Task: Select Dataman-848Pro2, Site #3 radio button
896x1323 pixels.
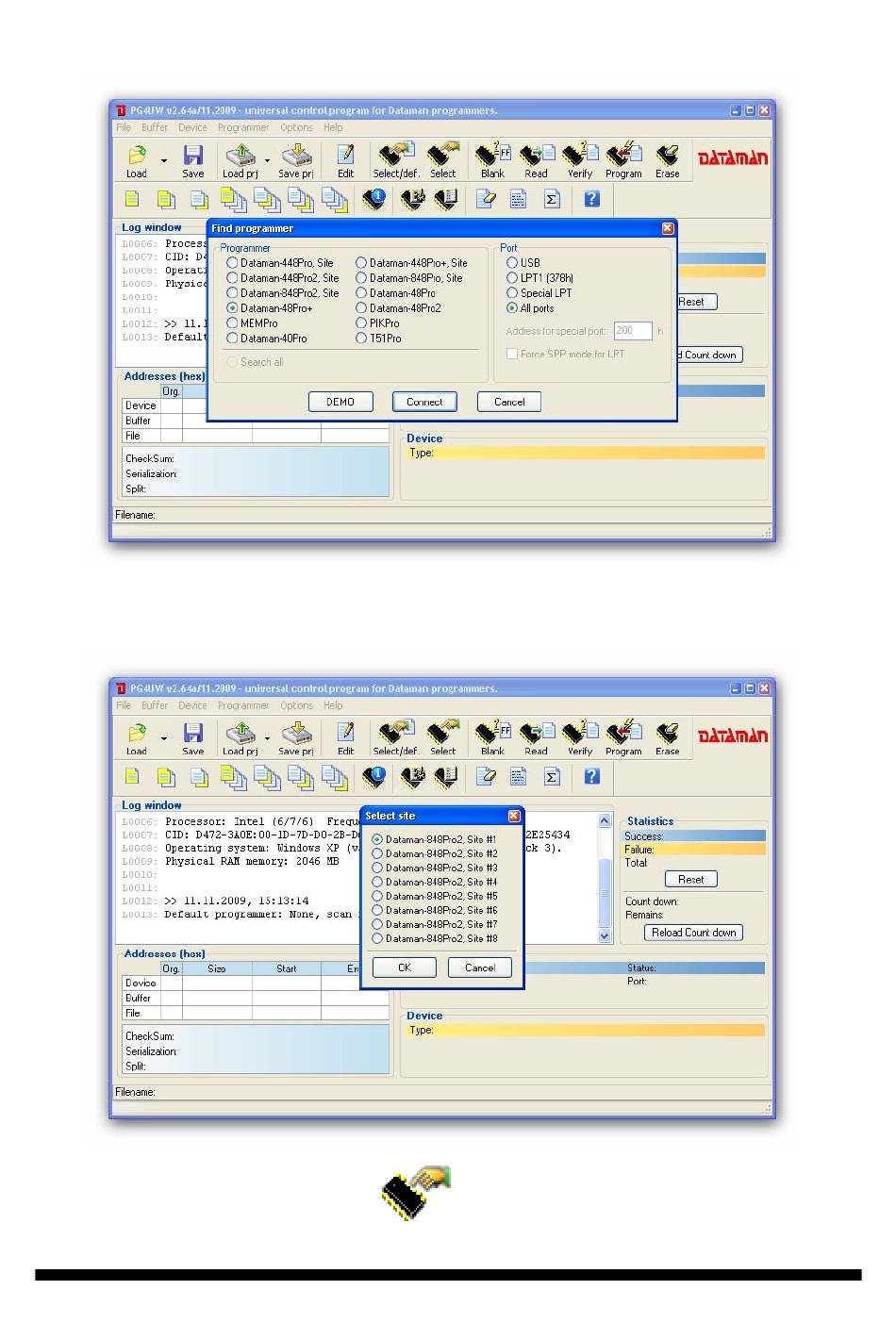Action: (377, 868)
